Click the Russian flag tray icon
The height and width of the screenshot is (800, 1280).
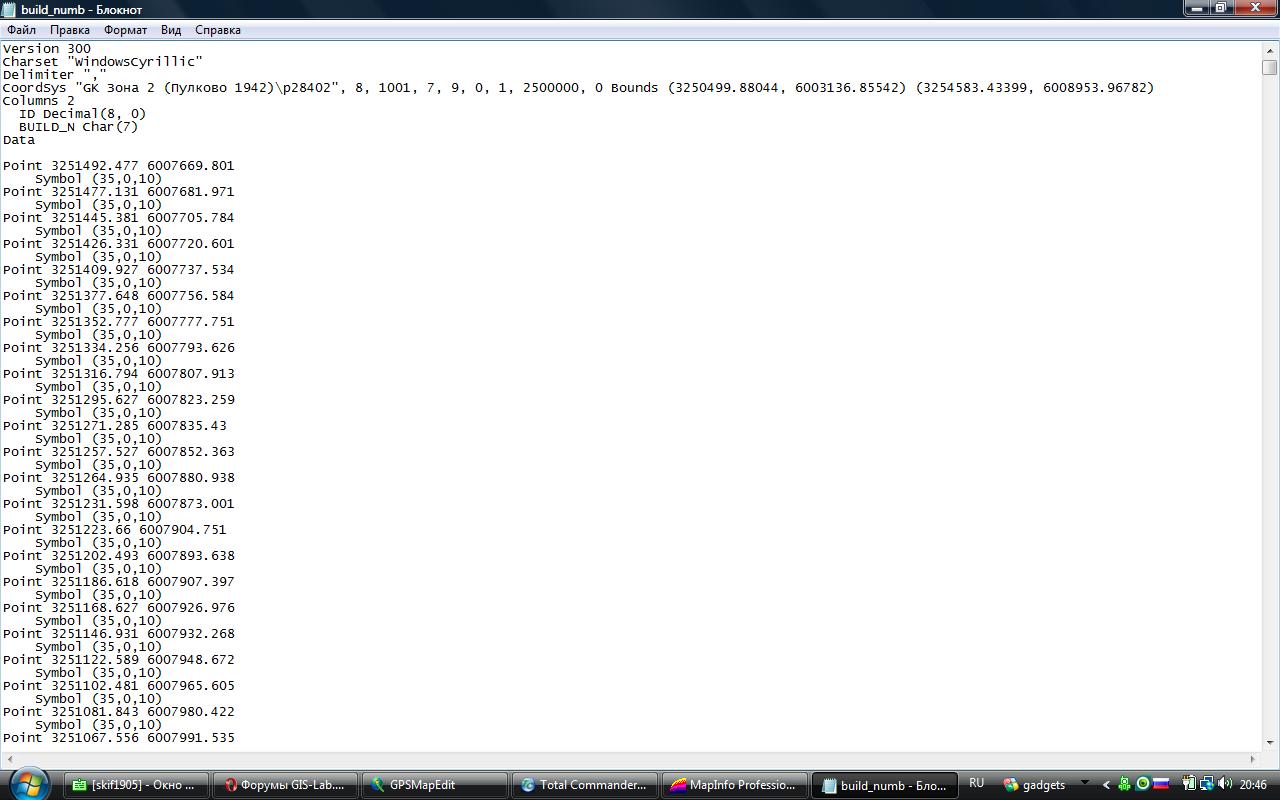[x=1161, y=784]
